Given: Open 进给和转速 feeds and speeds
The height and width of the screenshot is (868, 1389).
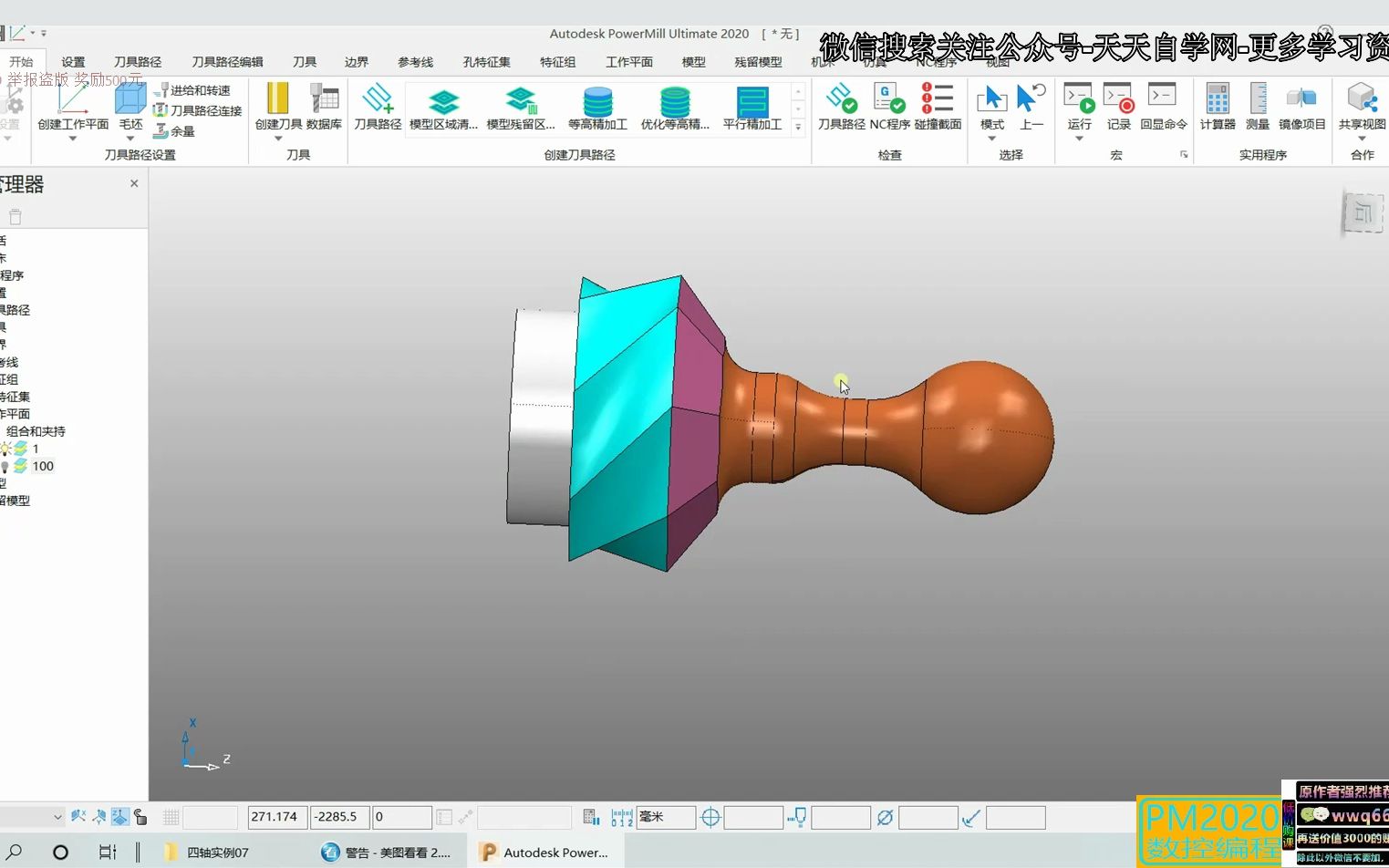Looking at the screenshot, I should tap(192, 90).
